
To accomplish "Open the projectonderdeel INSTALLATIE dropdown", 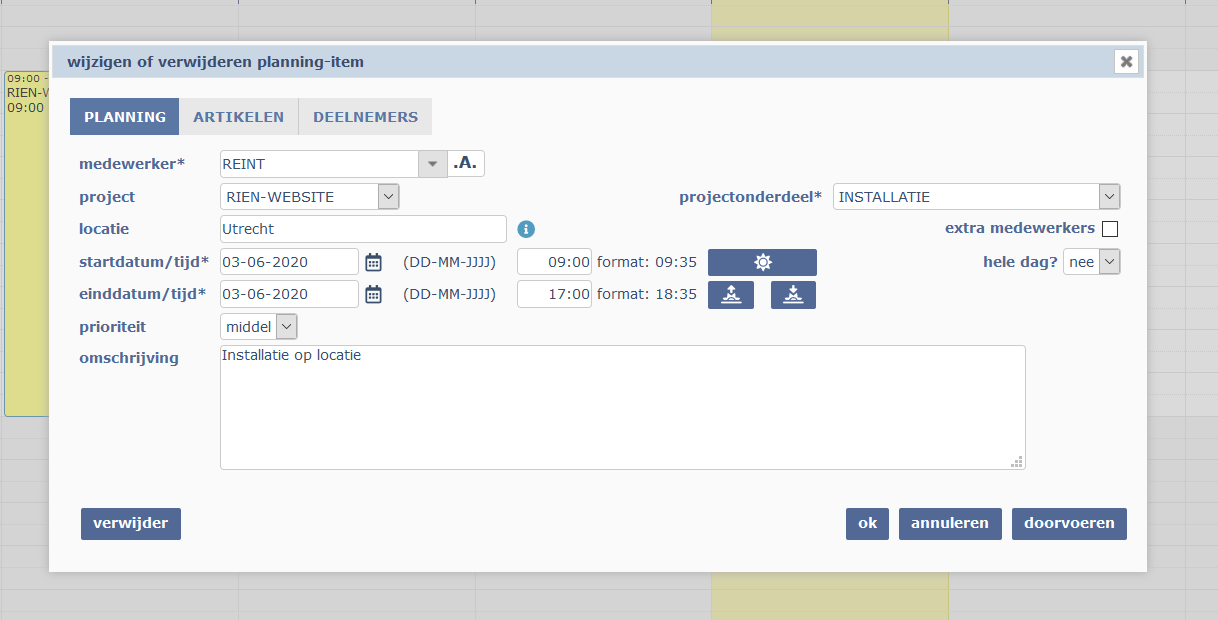I will pyautogui.click(x=1108, y=197).
